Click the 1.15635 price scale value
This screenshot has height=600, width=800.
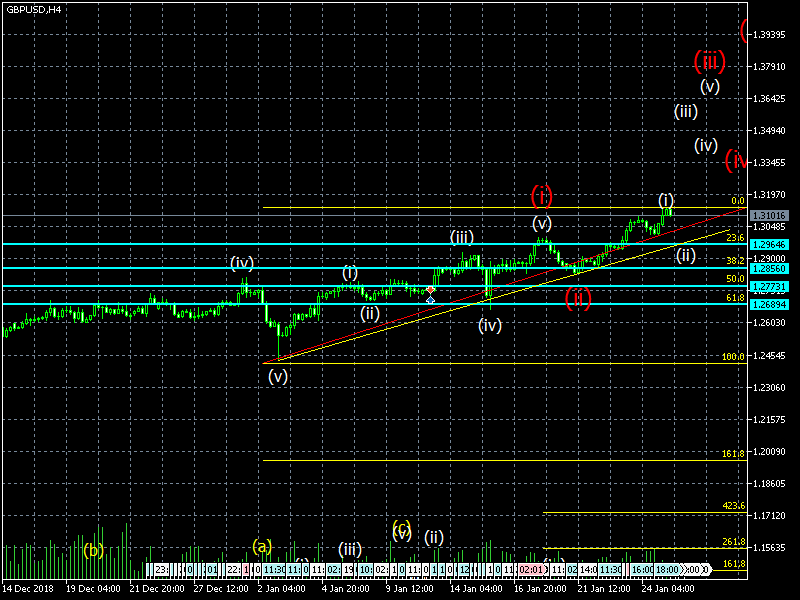[x=769, y=548]
